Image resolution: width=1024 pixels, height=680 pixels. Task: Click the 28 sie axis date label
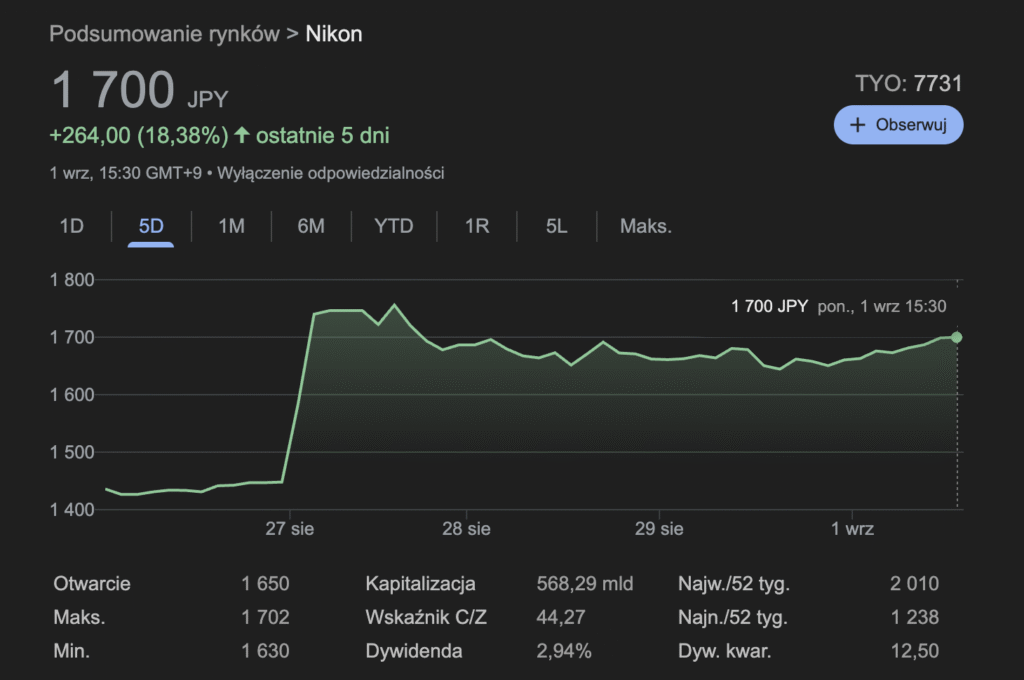(x=466, y=528)
